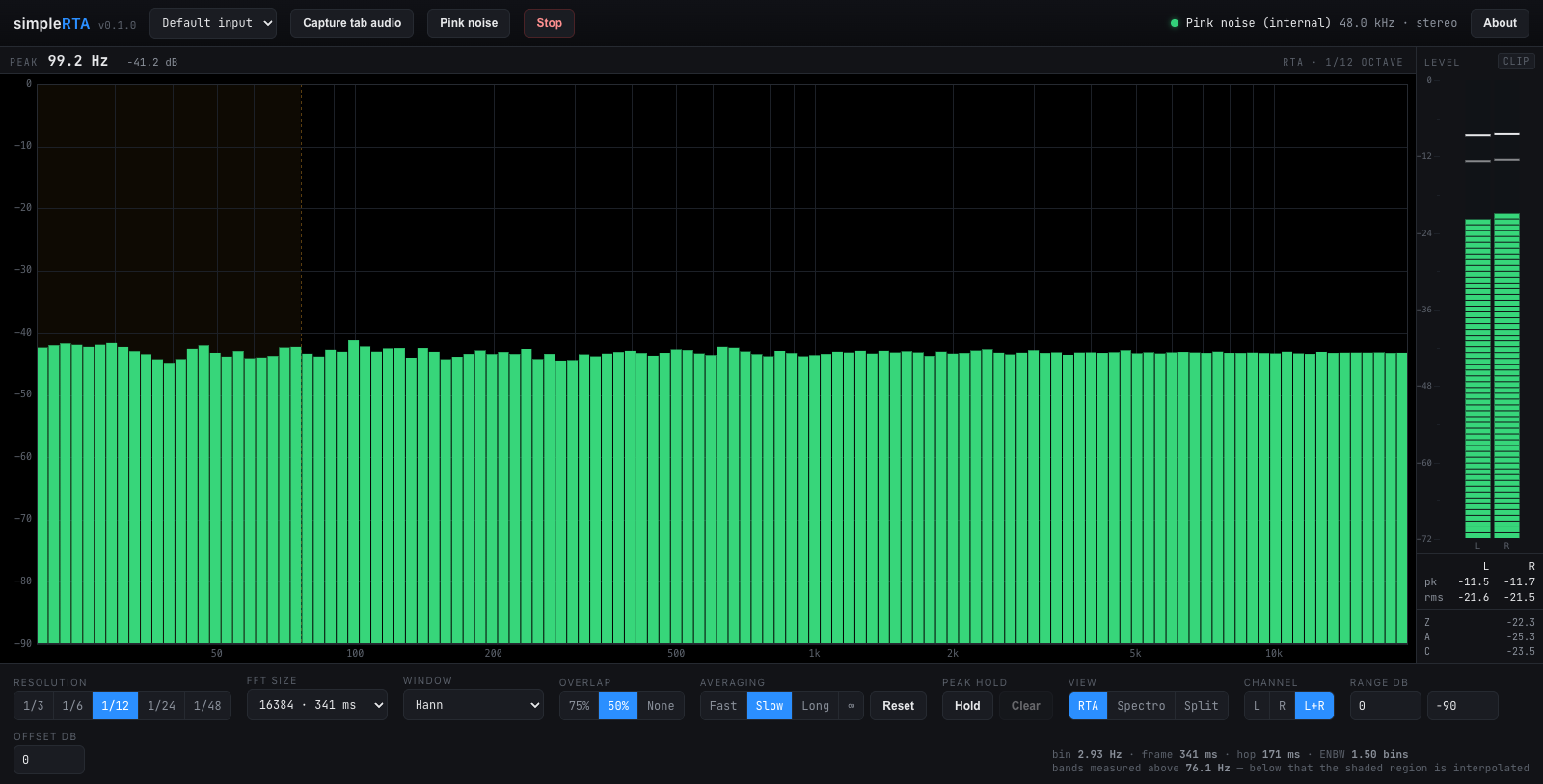Click the 10k frequency axis label
The width and height of the screenshot is (1543, 784).
1273,654
